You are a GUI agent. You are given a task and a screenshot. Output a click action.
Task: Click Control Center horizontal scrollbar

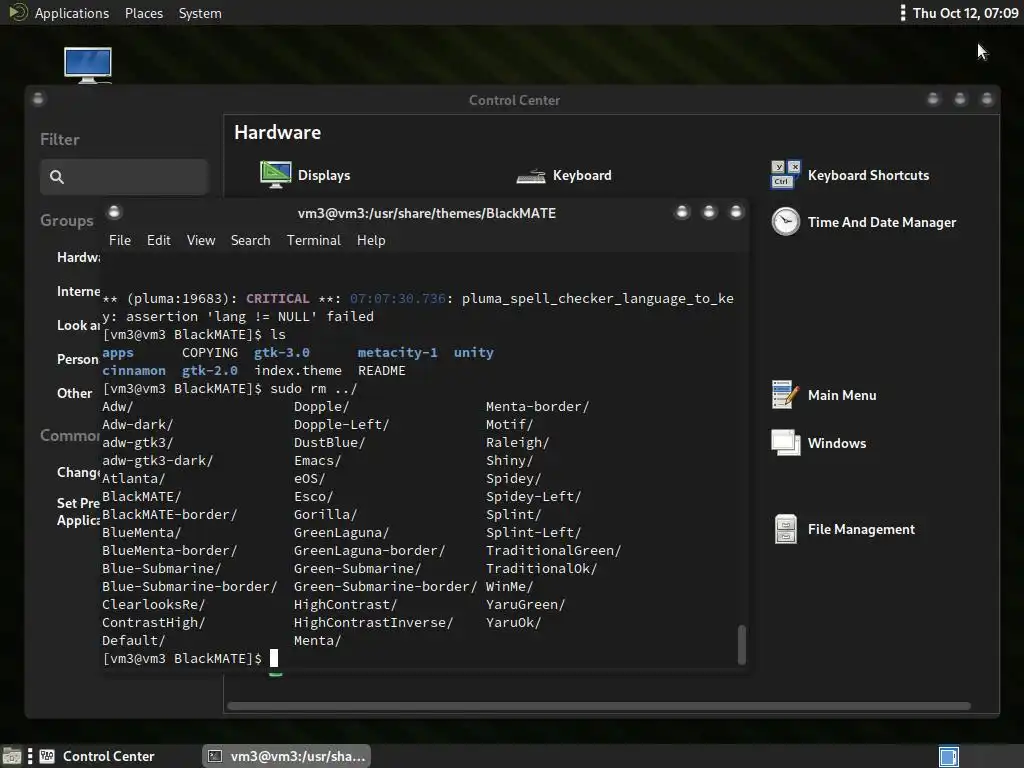[x=598, y=706]
